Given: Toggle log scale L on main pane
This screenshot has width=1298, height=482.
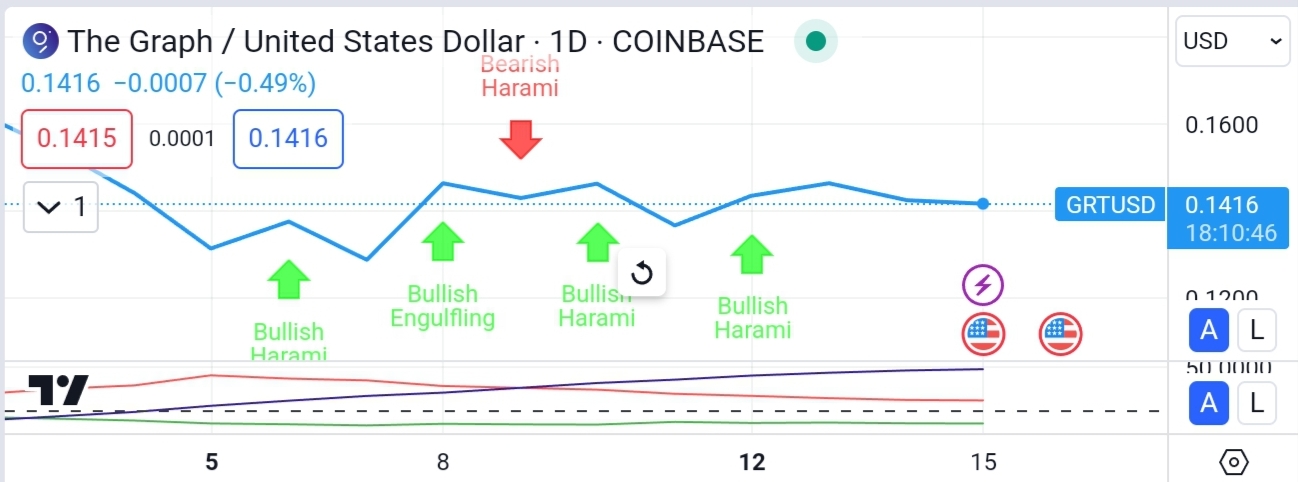Looking at the screenshot, I should pos(1257,328).
